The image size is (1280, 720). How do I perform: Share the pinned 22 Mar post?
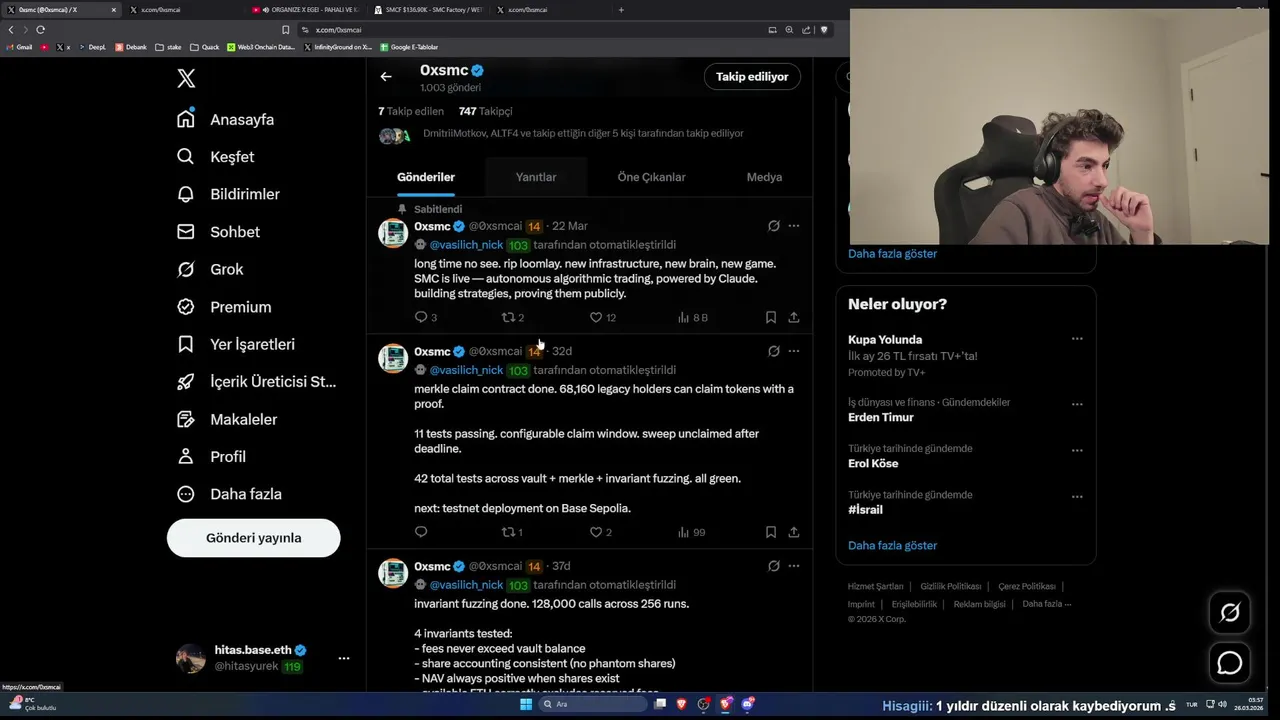coord(794,317)
